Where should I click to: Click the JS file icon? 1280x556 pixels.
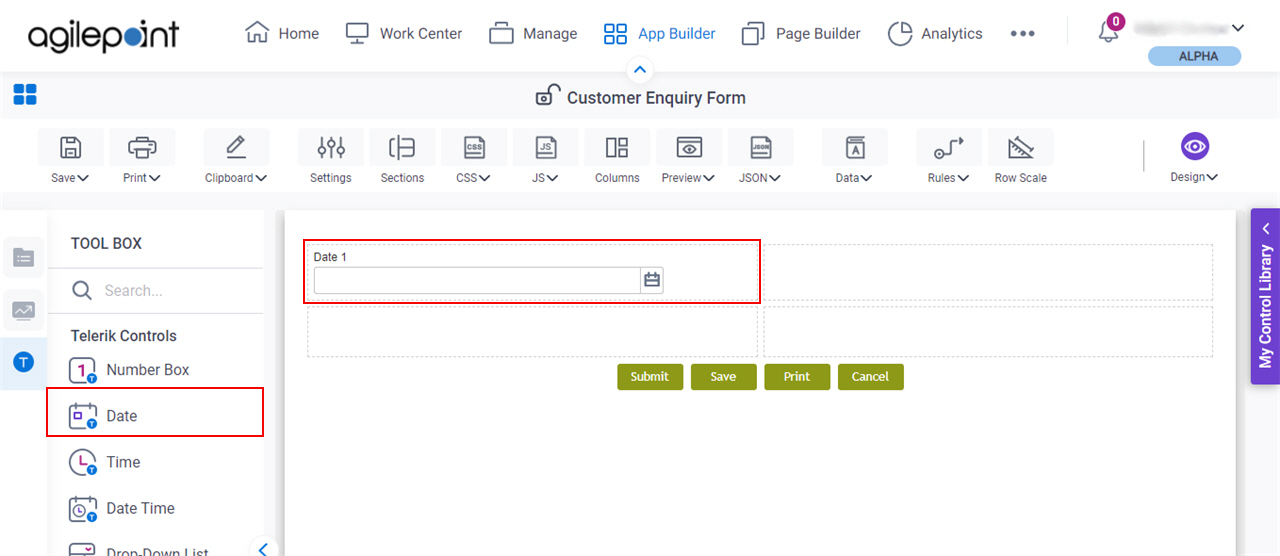[x=546, y=148]
